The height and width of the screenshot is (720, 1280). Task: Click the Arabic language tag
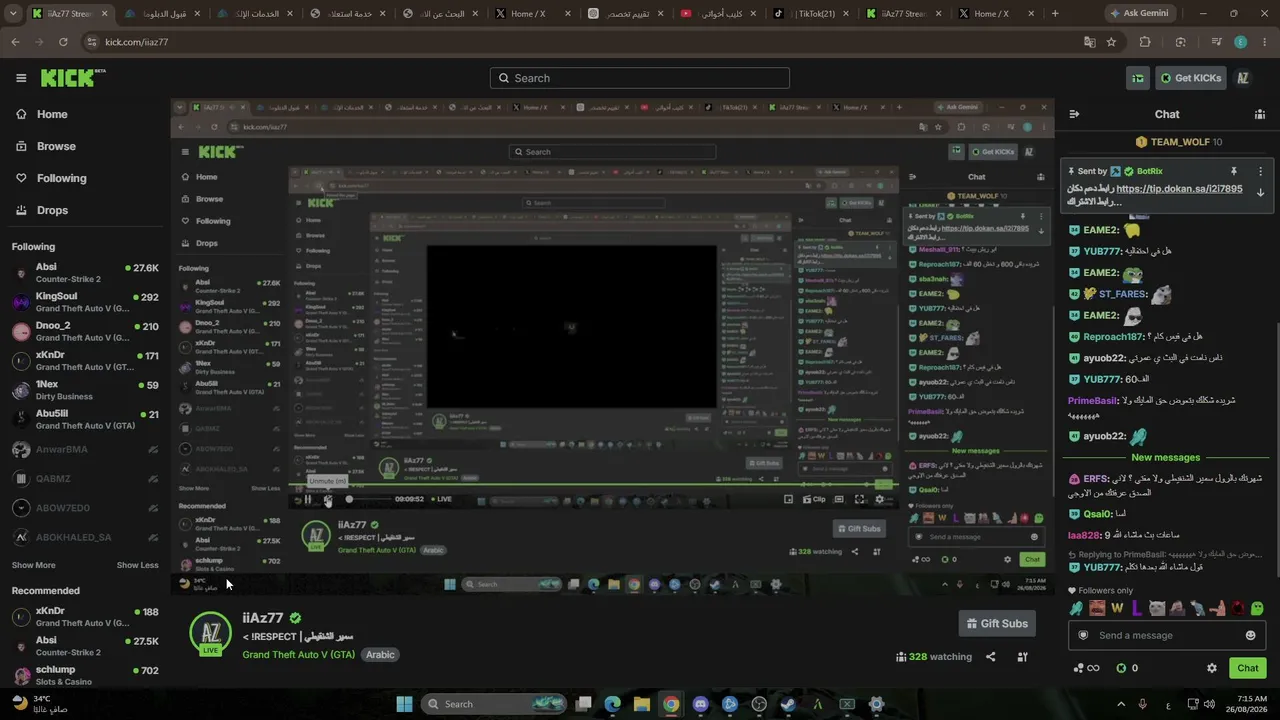click(x=380, y=655)
